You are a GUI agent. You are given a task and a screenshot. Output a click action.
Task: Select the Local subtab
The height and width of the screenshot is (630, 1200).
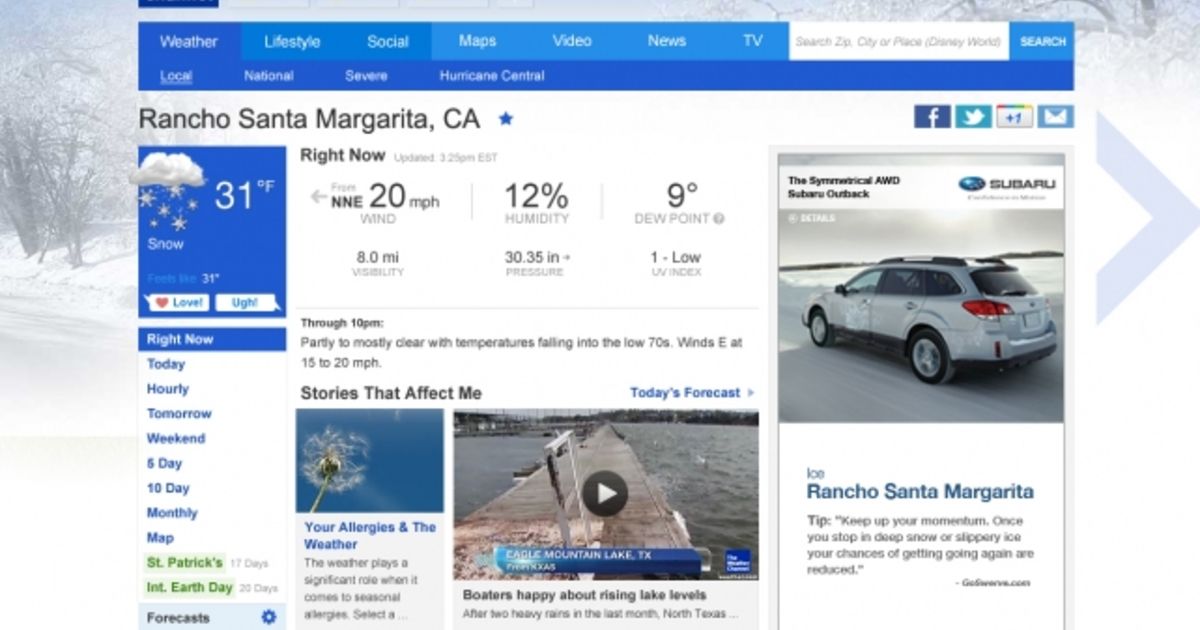coord(177,75)
